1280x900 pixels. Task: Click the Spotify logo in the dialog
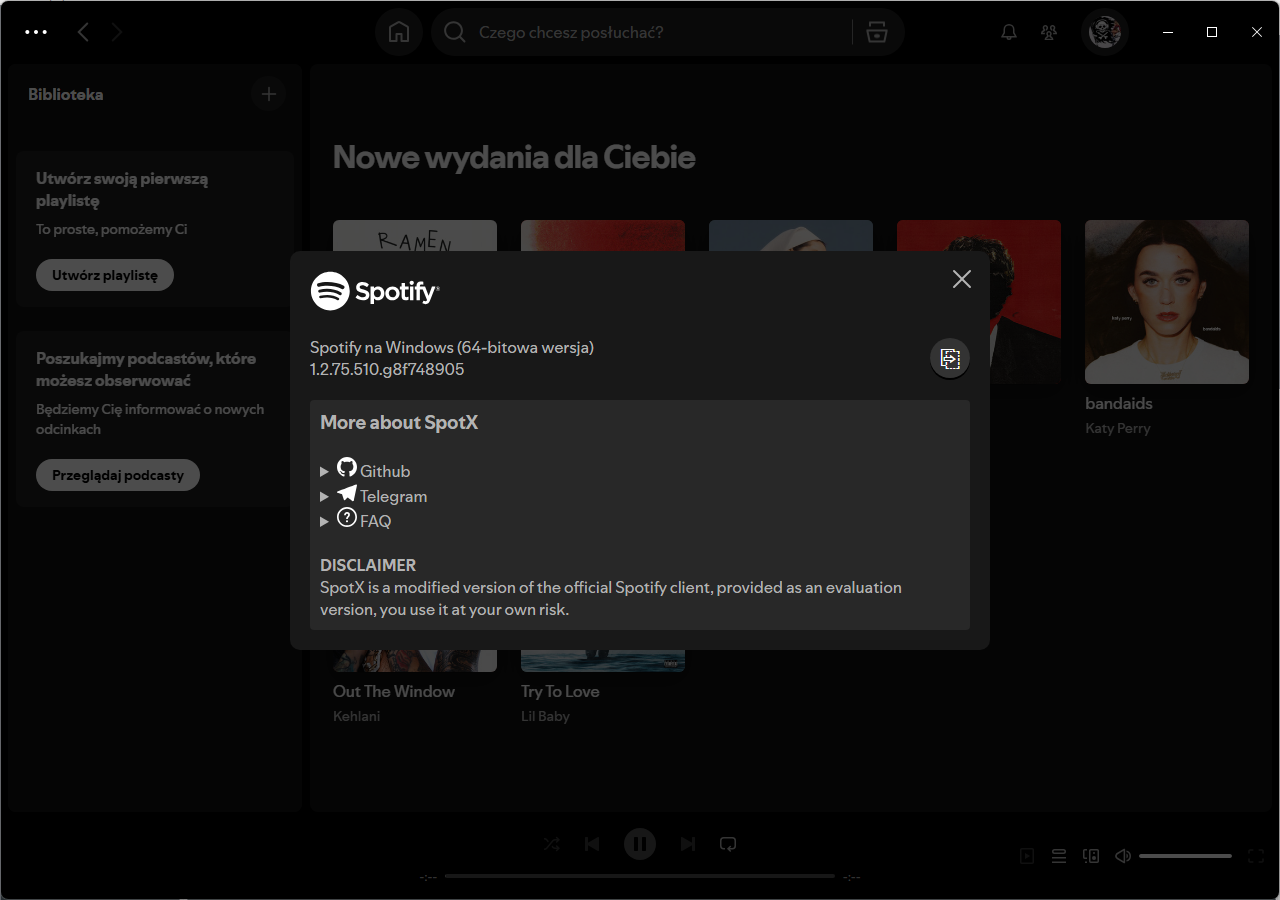pyautogui.click(x=375, y=291)
